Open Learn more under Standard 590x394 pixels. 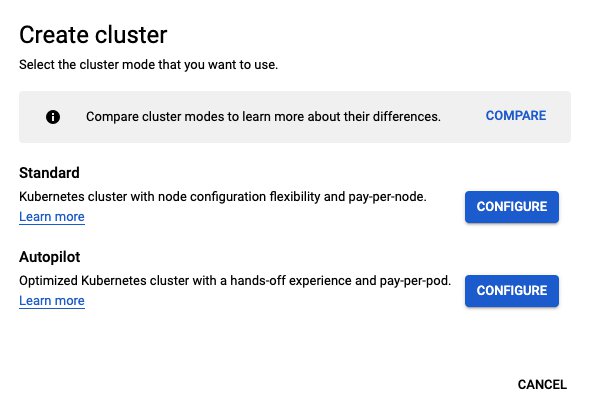52,217
